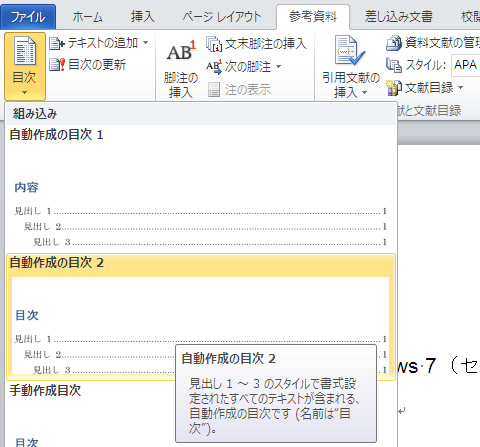
Task: Click the 資料文献の管理 button label
Action: [x=442, y=43]
